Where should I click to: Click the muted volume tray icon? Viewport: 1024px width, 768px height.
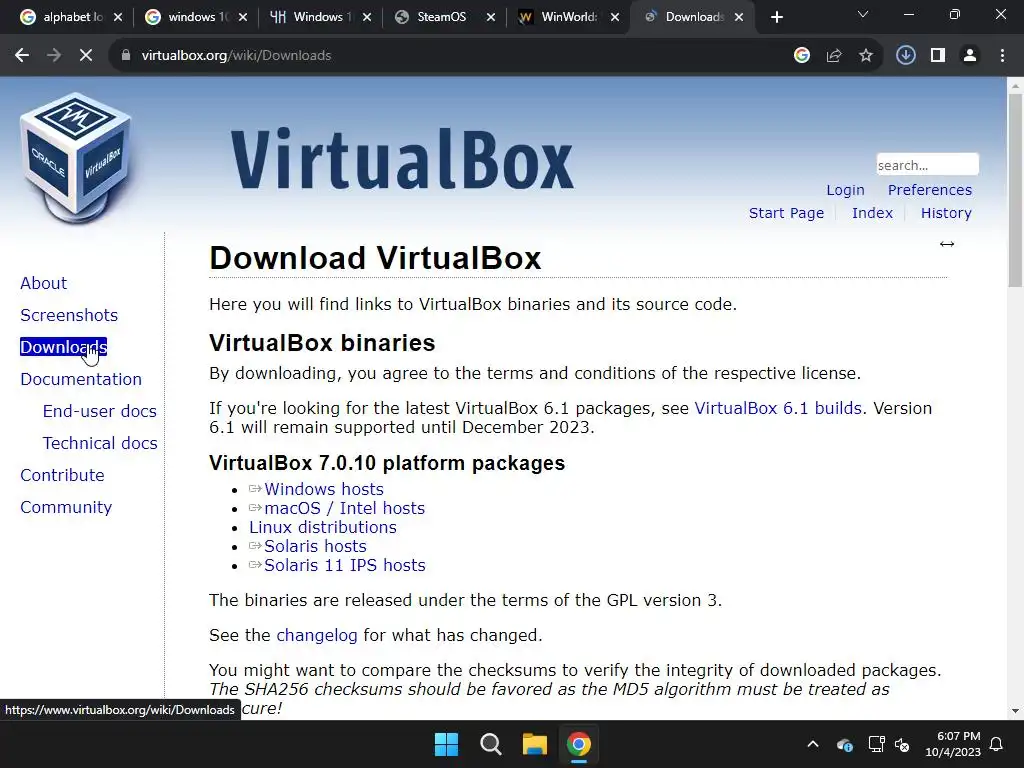pyautogui.click(x=902, y=744)
